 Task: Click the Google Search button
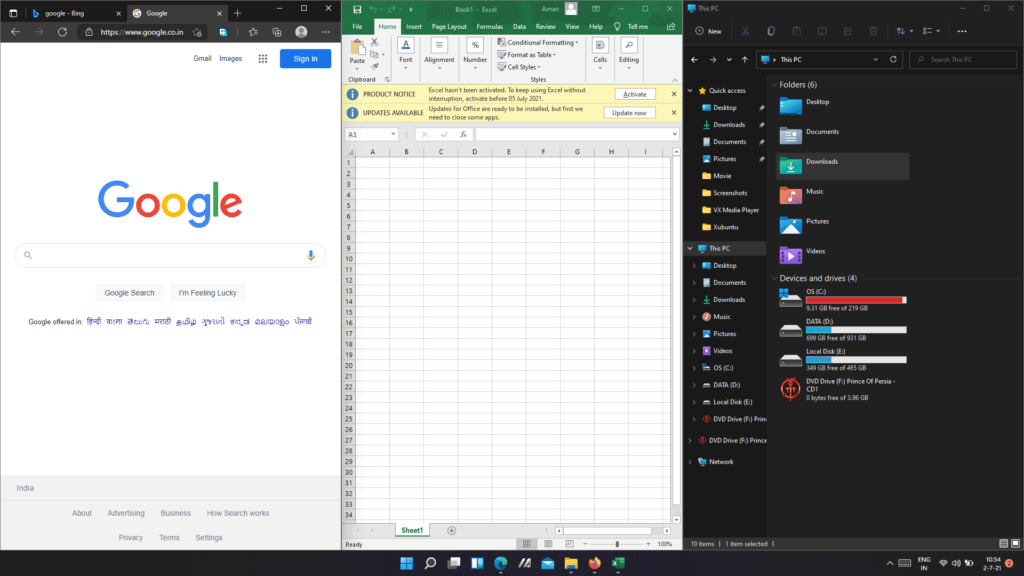[129, 293]
